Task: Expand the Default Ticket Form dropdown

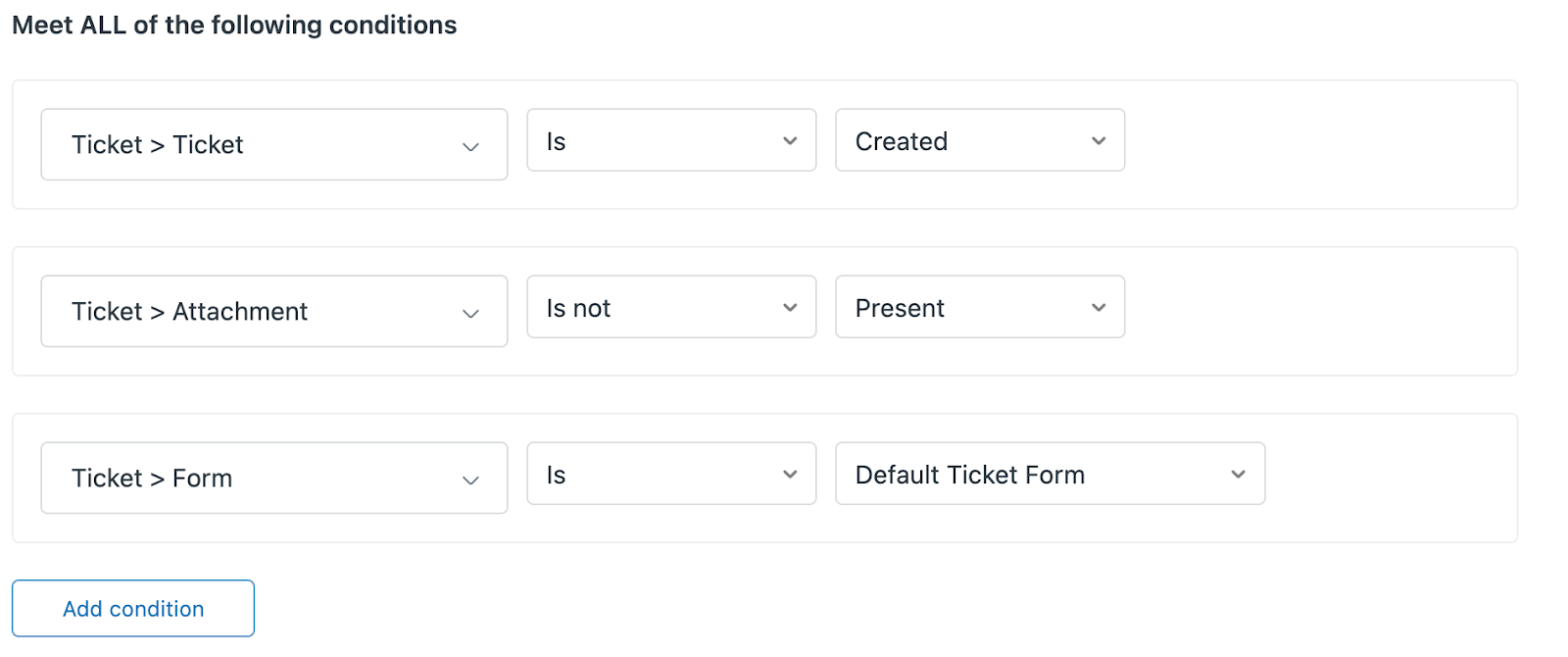Action: coord(1049,474)
